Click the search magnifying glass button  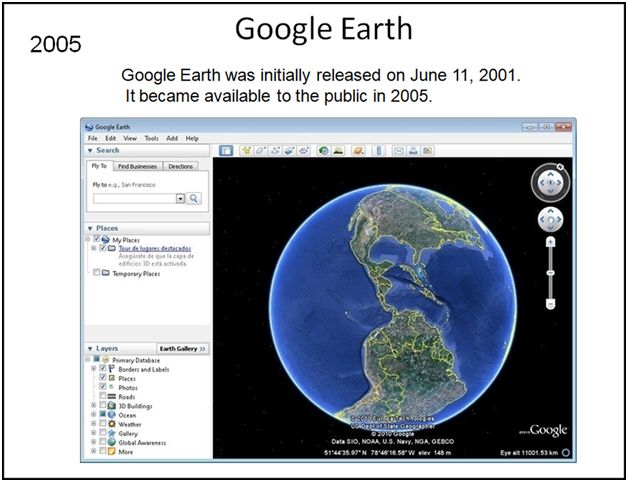tap(195, 198)
